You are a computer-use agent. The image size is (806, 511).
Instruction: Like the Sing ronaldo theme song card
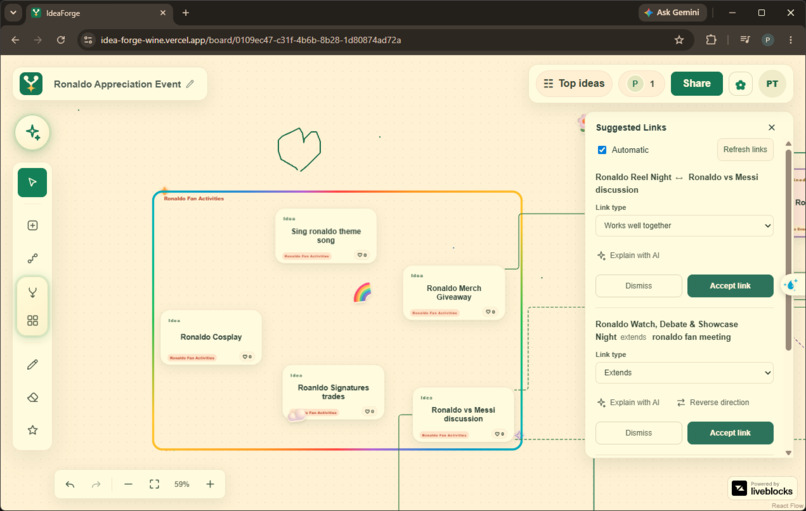point(362,255)
